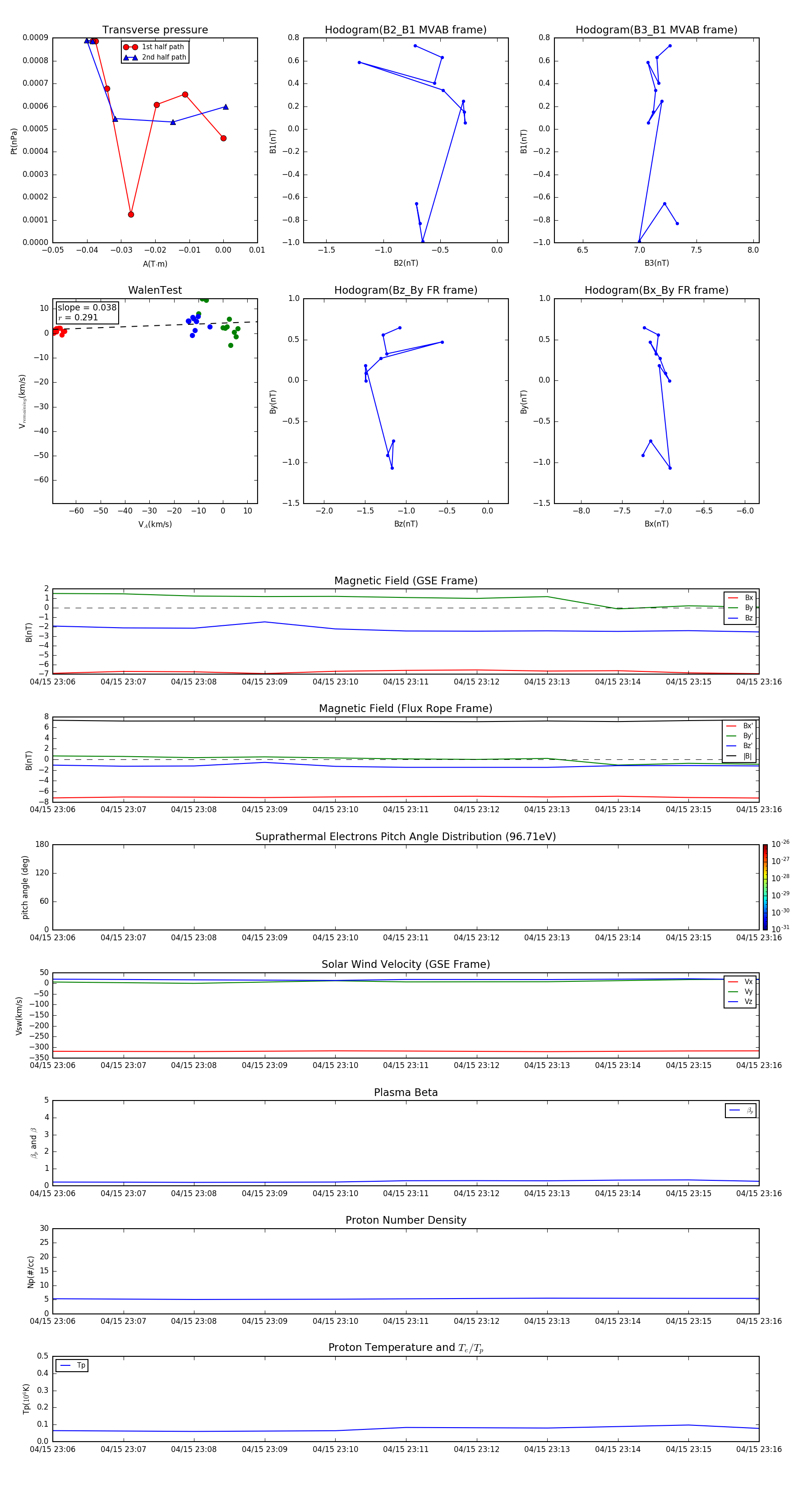Select the Suprathermal Electrons Pitch Angle Distribution title

click(406, 837)
